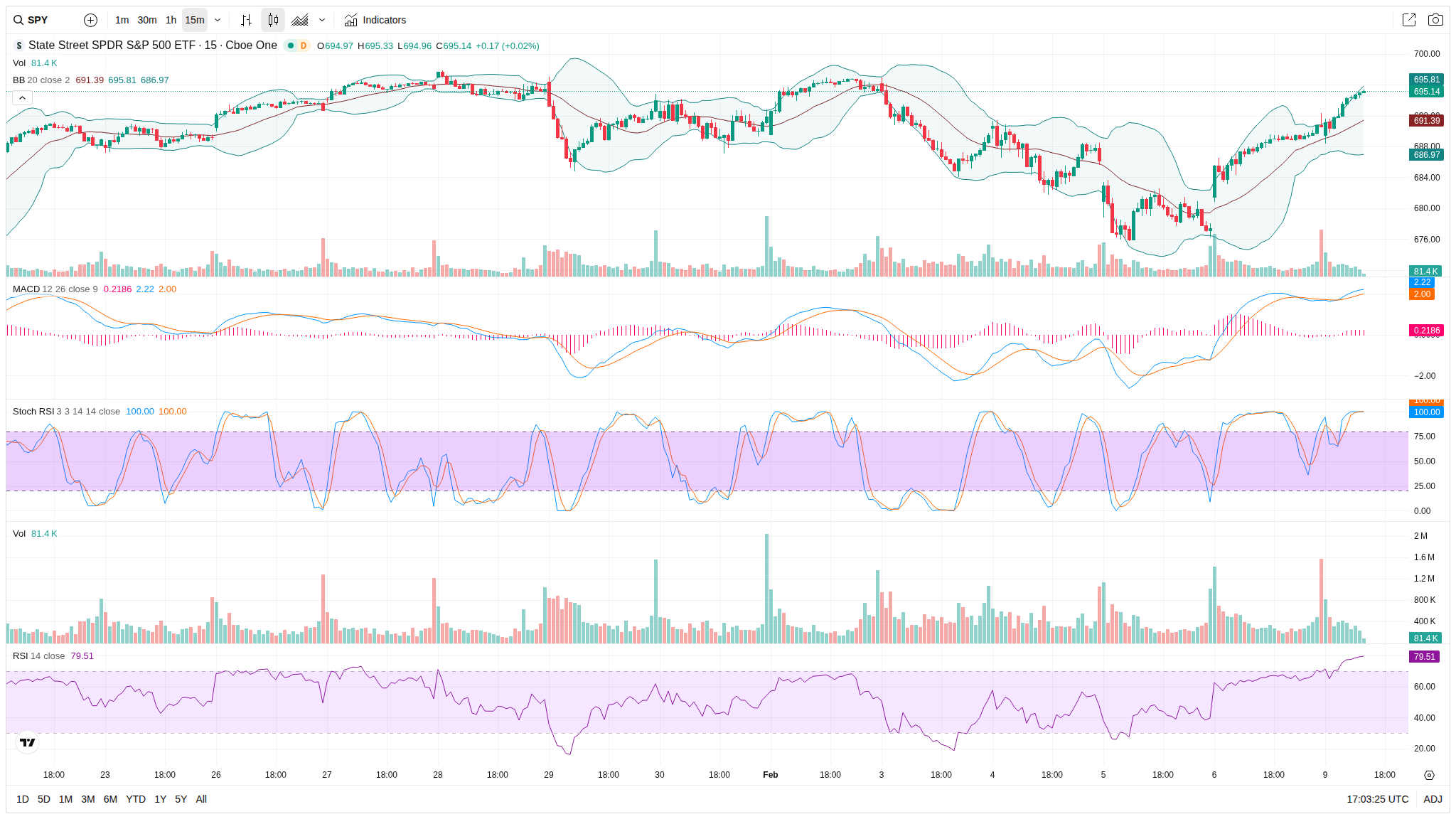Click the camera snapshot icon

click(1435, 20)
